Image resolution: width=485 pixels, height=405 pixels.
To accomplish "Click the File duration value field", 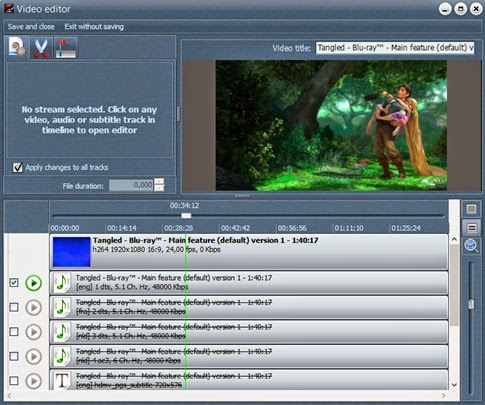I will click(131, 185).
